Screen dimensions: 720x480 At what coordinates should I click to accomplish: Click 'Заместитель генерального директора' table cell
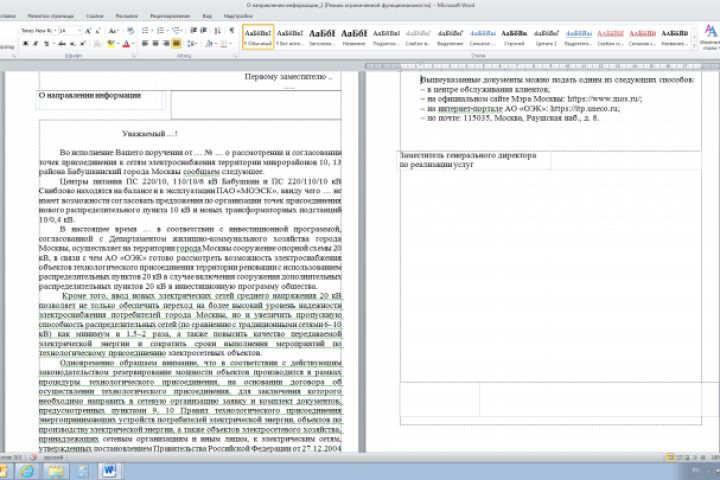[x=474, y=160]
